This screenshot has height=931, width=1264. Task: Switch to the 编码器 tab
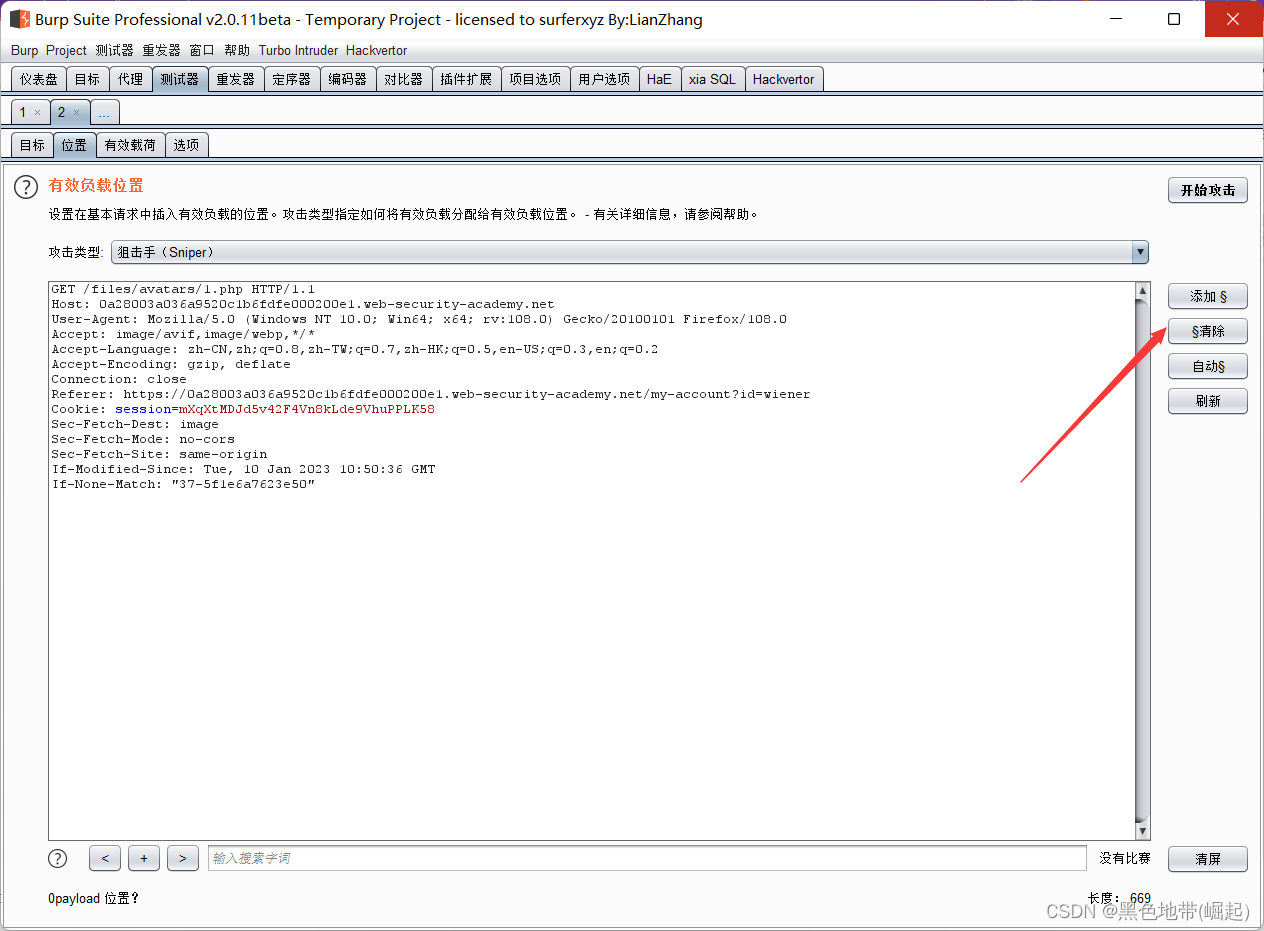[348, 79]
